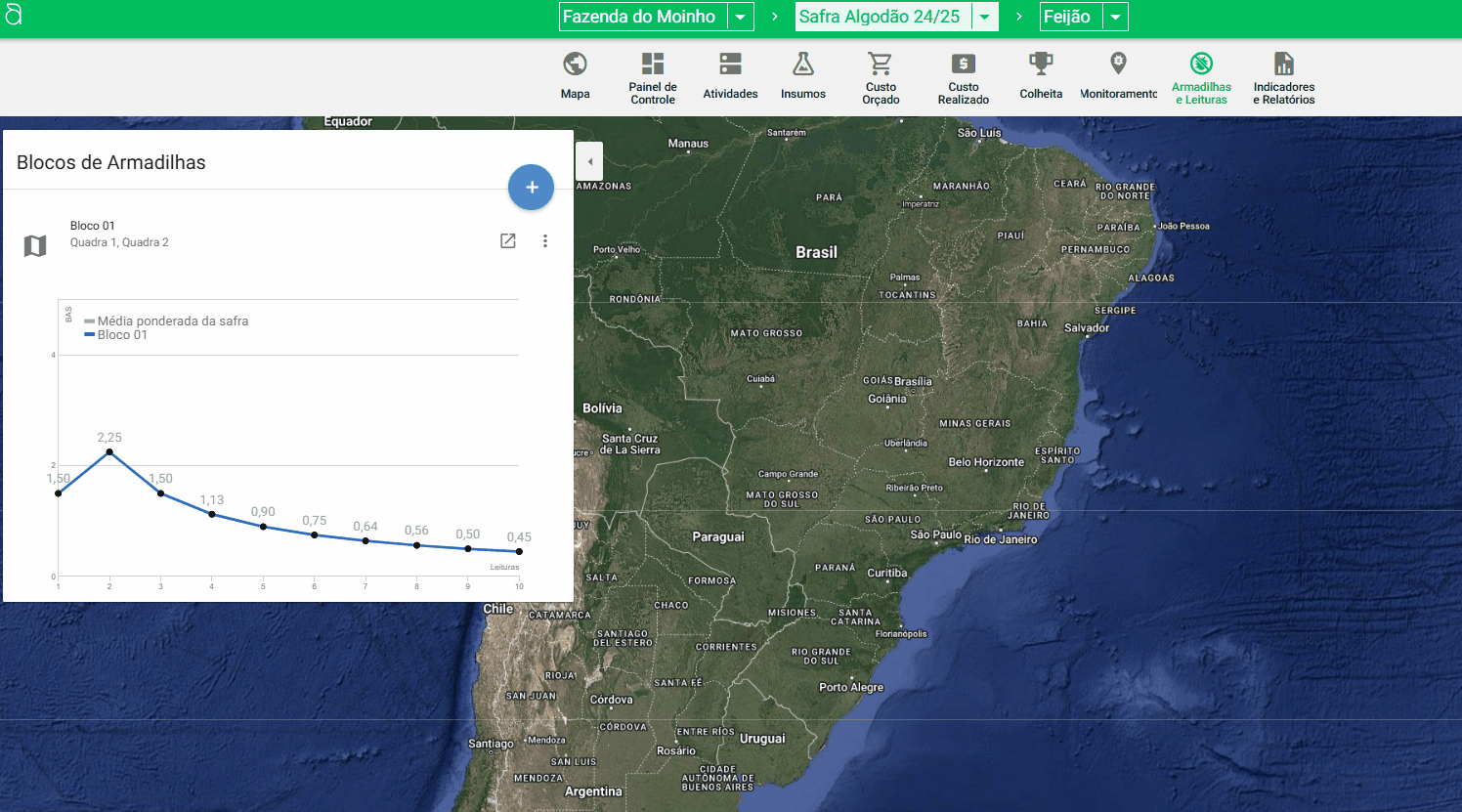Add a new trap block
The image size is (1462, 812).
point(531,187)
